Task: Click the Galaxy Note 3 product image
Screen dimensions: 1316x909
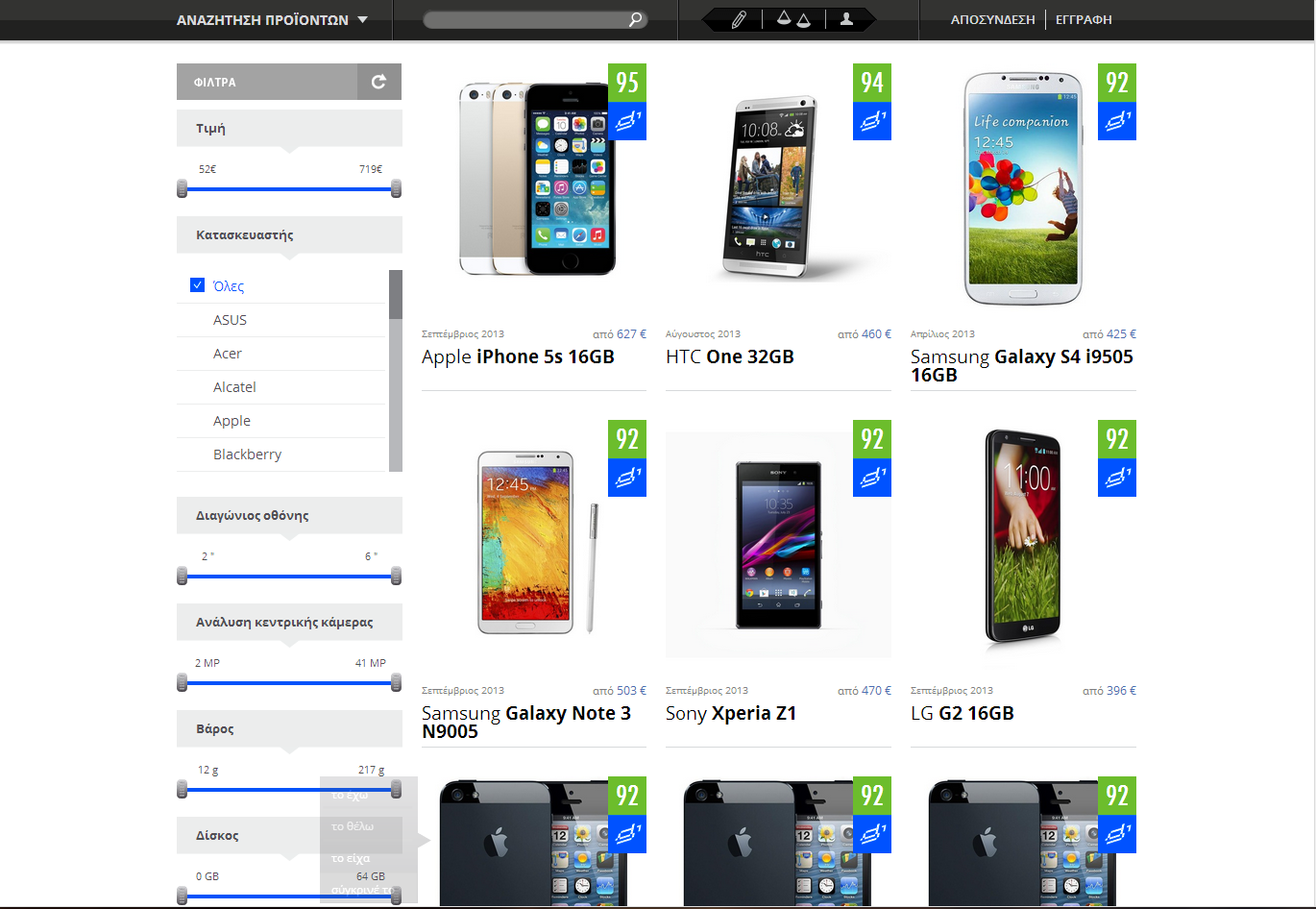Action: [534, 542]
